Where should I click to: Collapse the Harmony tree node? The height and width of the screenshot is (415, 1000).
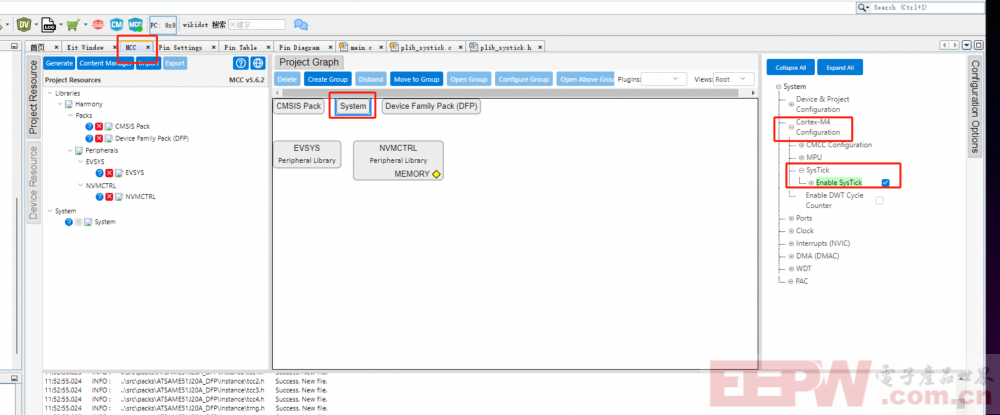pyautogui.click(x=60, y=104)
